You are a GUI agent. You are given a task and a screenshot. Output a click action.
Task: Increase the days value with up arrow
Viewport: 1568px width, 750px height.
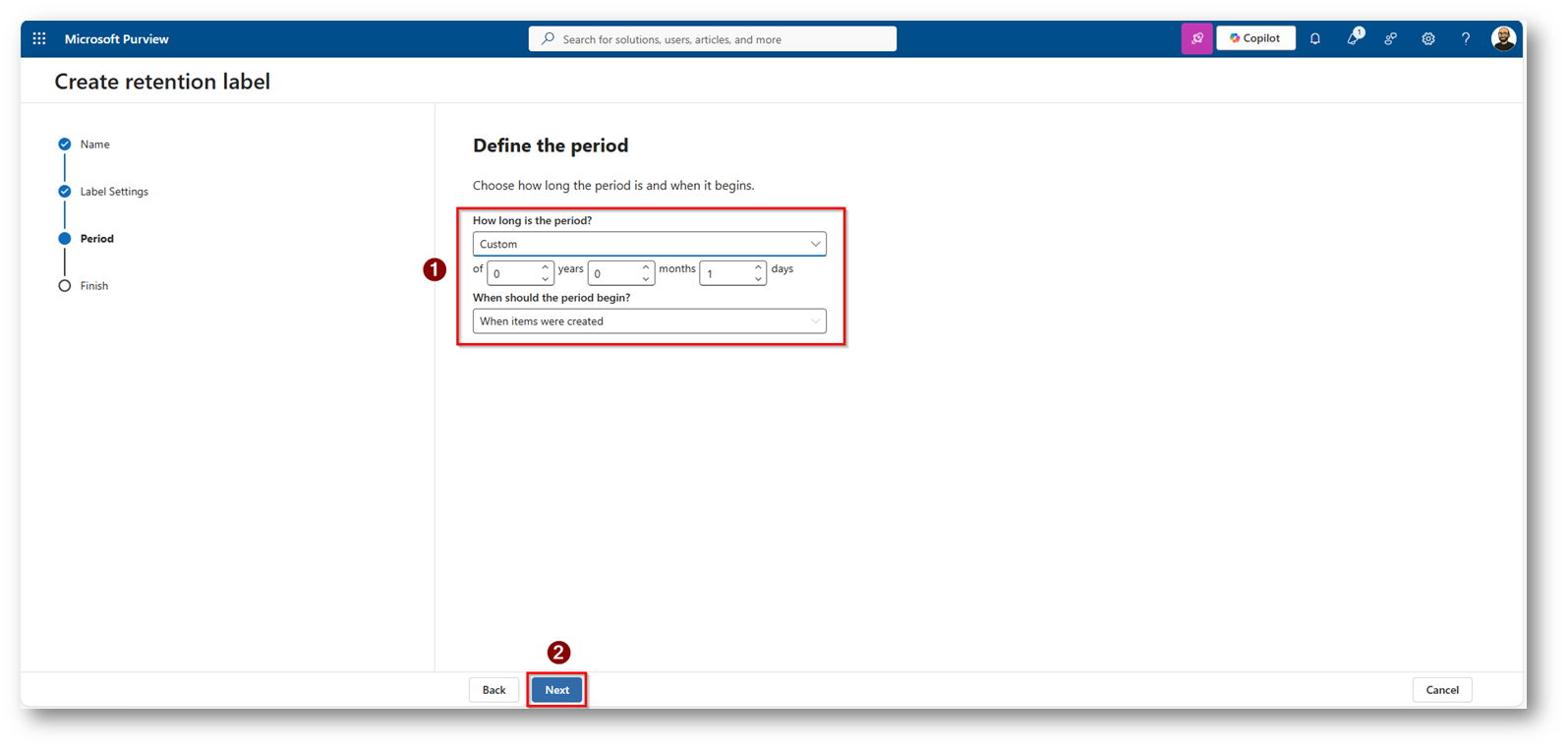[758, 267]
